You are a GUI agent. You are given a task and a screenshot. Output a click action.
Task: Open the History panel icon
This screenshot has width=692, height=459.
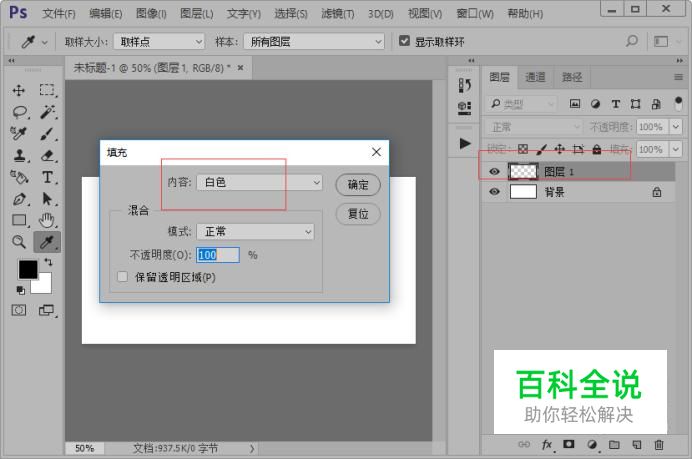[464, 85]
